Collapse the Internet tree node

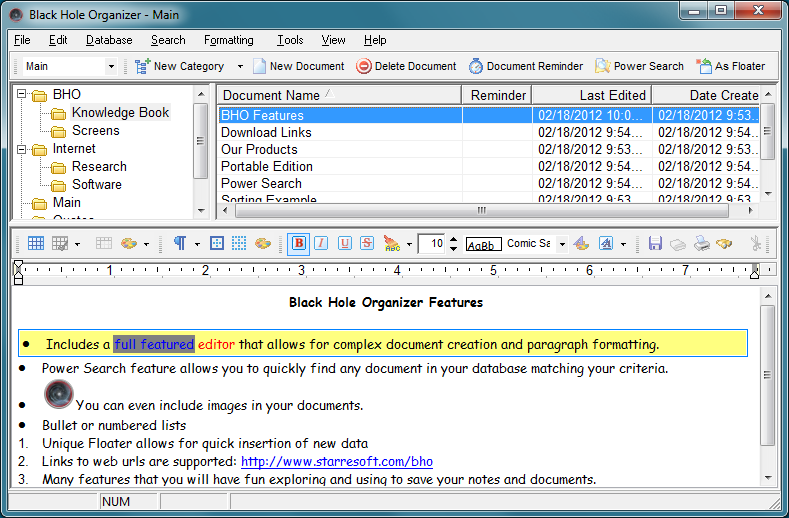click(x=21, y=149)
